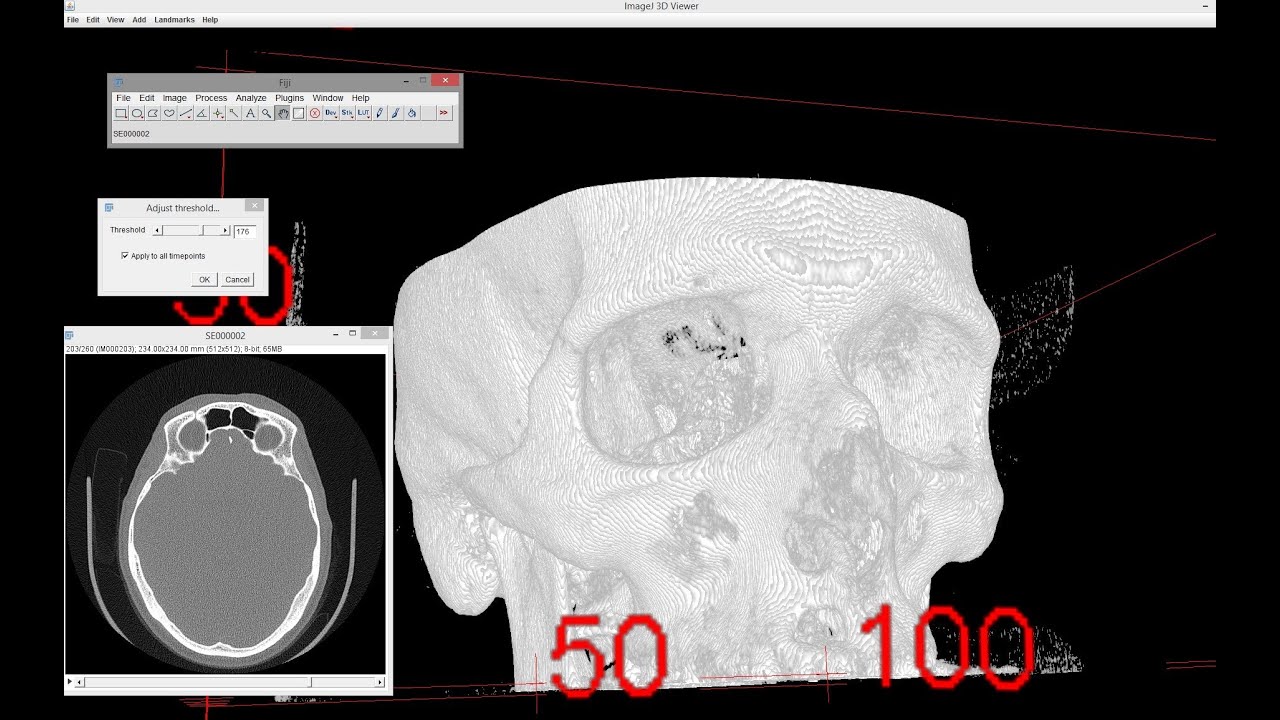
Task: Select the Polygon selection tool in Fiji
Action: pyautogui.click(x=153, y=113)
